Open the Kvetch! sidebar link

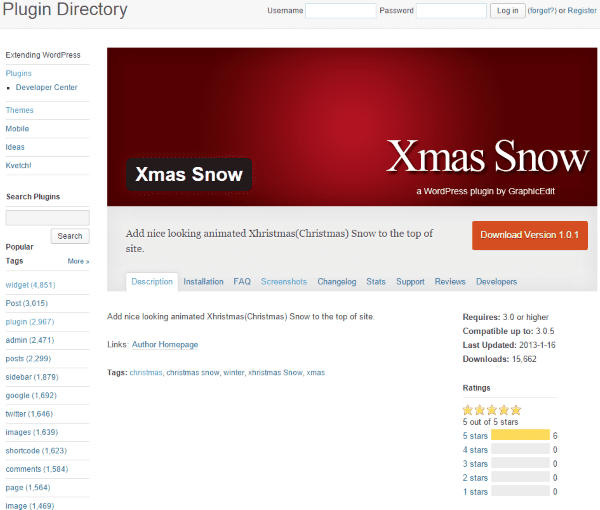18,165
